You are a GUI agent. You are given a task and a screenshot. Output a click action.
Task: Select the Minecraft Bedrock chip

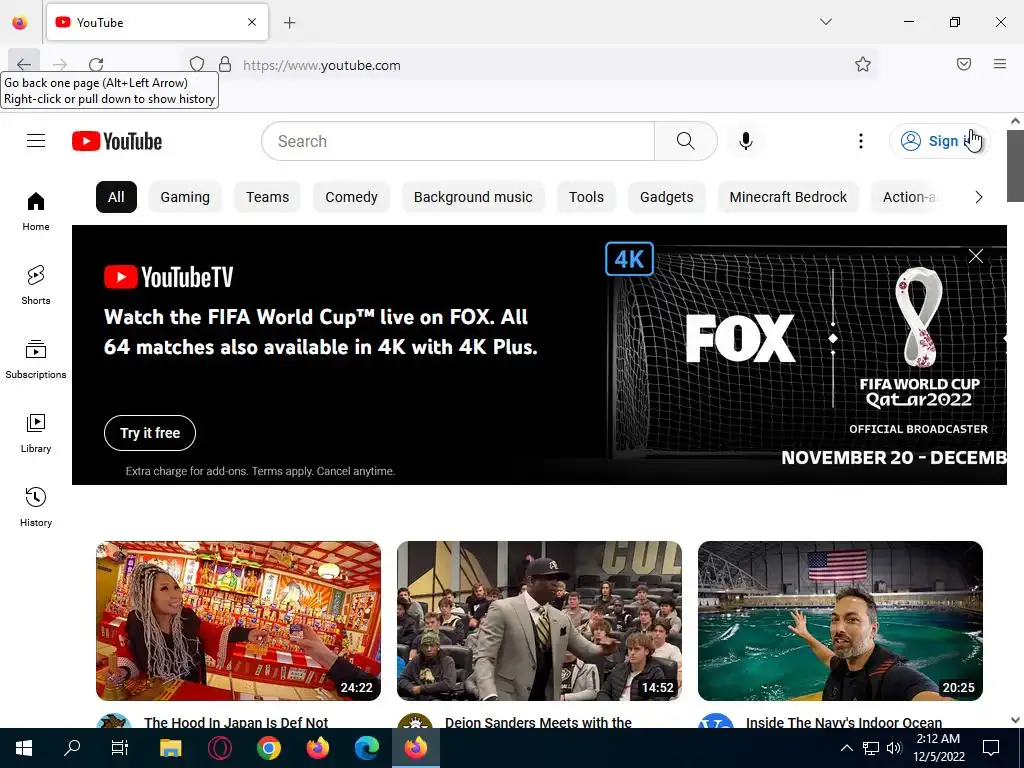pyautogui.click(x=788, y=197)
